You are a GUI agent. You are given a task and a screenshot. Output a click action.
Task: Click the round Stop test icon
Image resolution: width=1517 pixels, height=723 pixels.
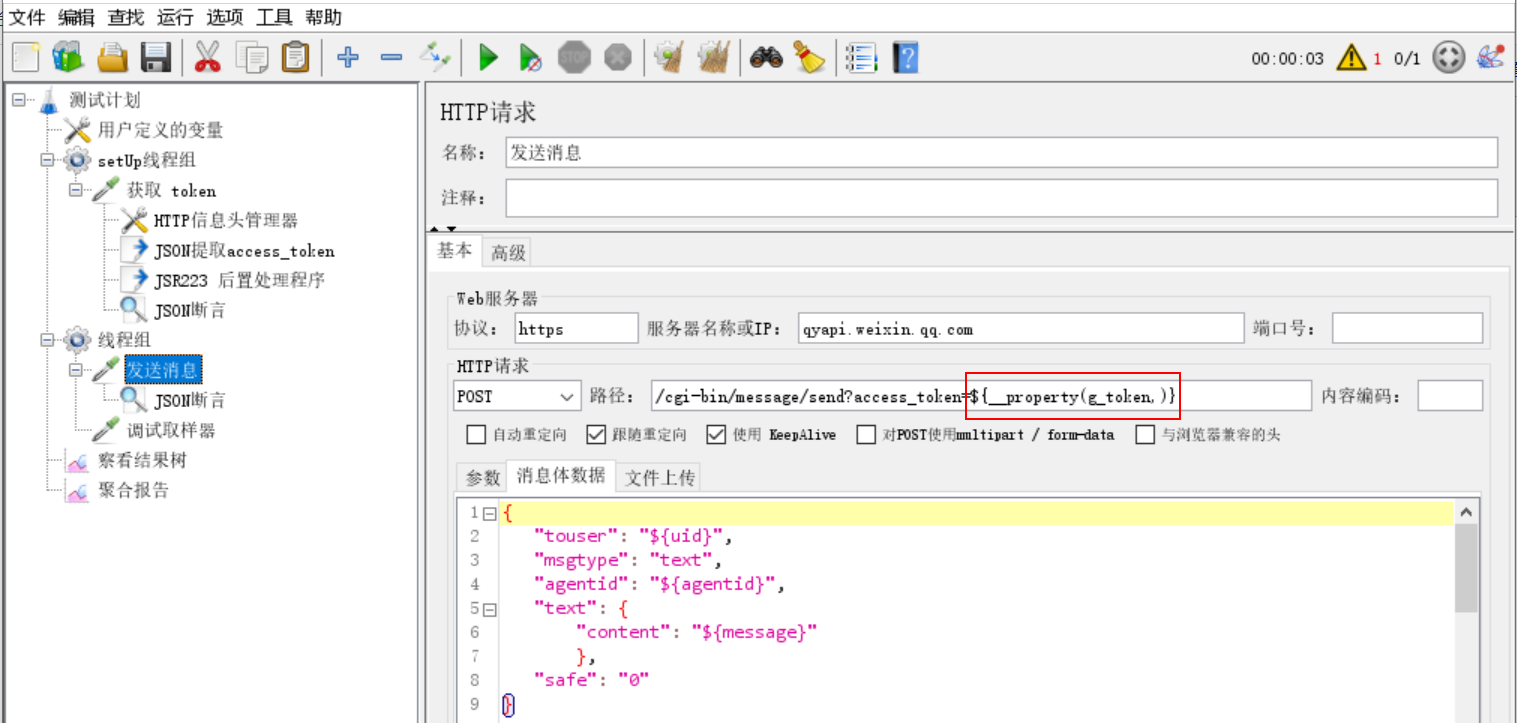574,57
